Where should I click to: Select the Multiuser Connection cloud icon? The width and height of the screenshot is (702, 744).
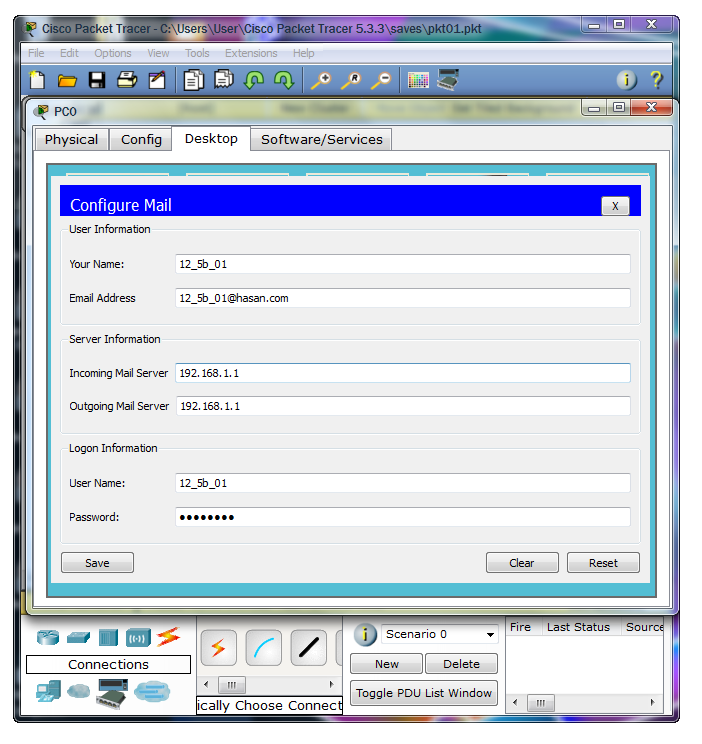[152, 691]
